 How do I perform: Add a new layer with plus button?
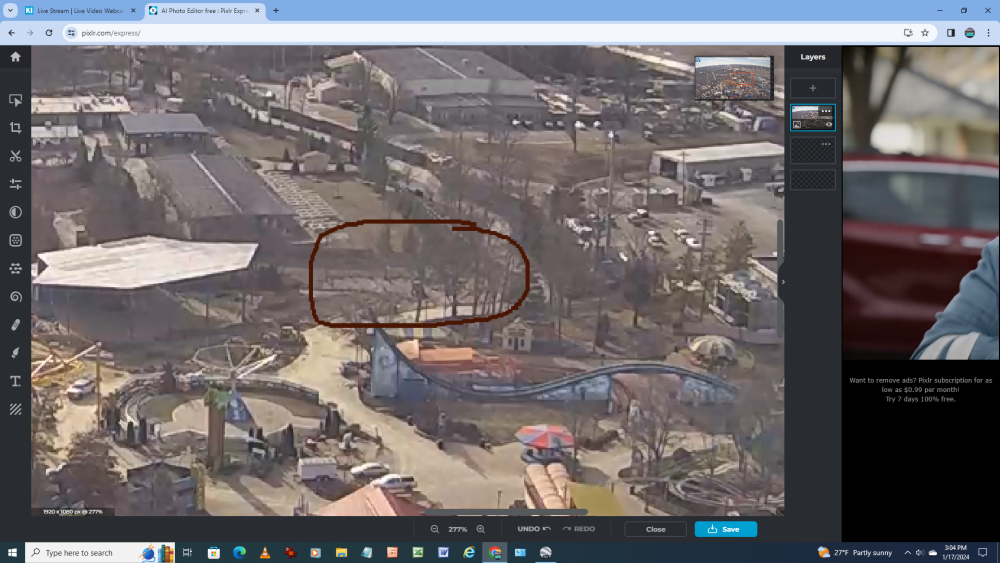coord(812,88)
